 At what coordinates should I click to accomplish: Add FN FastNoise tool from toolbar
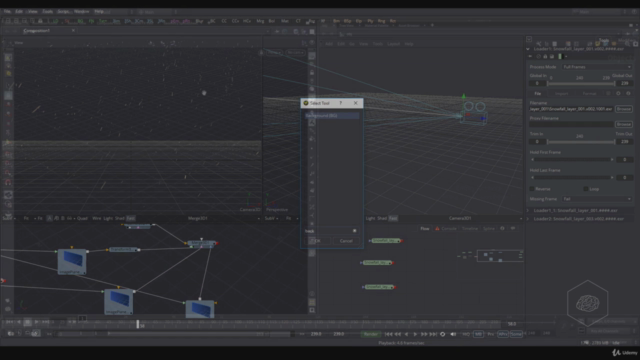[x=91, y=21]
